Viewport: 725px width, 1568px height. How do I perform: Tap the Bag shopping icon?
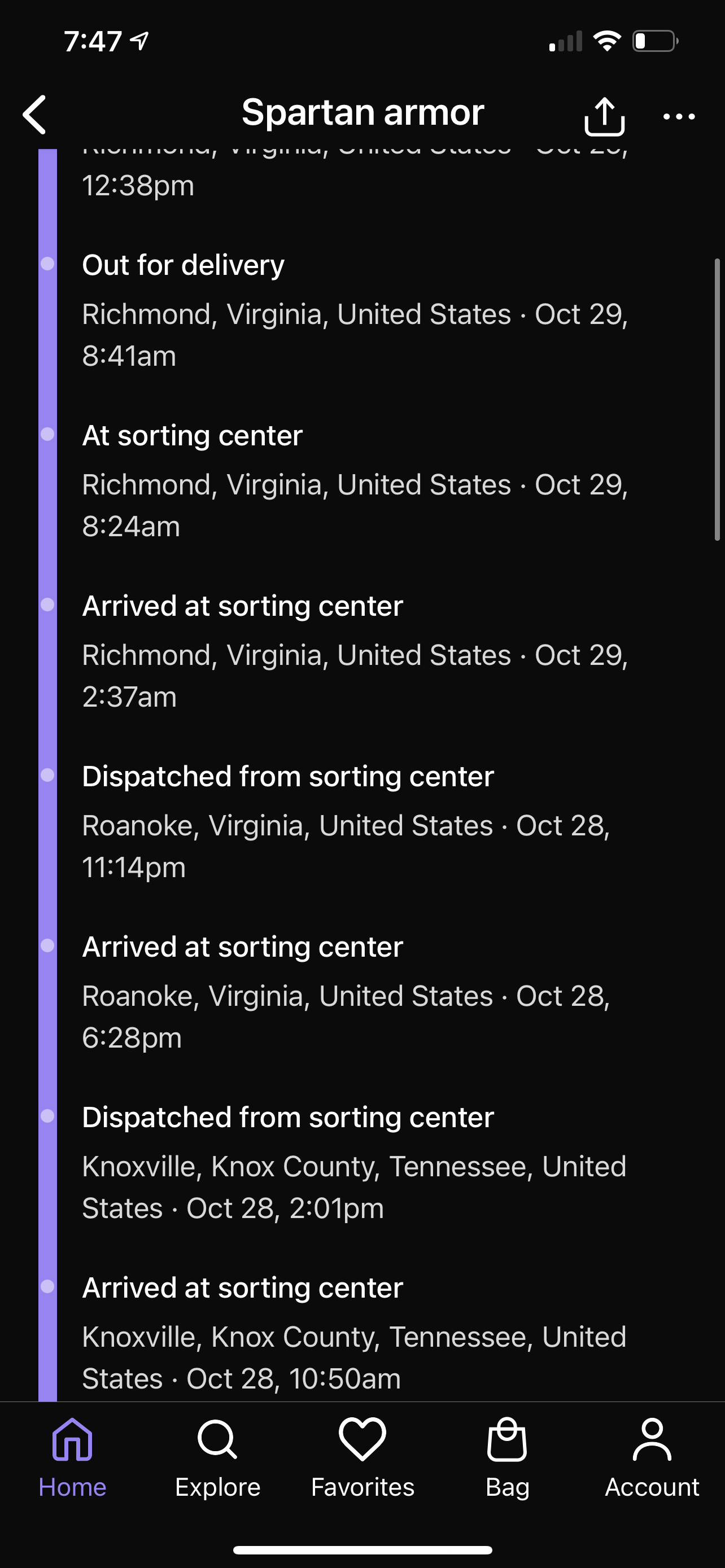[x=507, y=1439]
